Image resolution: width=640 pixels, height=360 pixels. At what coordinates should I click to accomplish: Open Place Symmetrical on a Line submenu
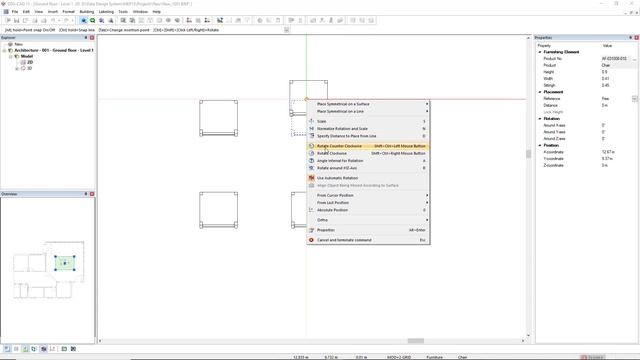click(368, 111)
